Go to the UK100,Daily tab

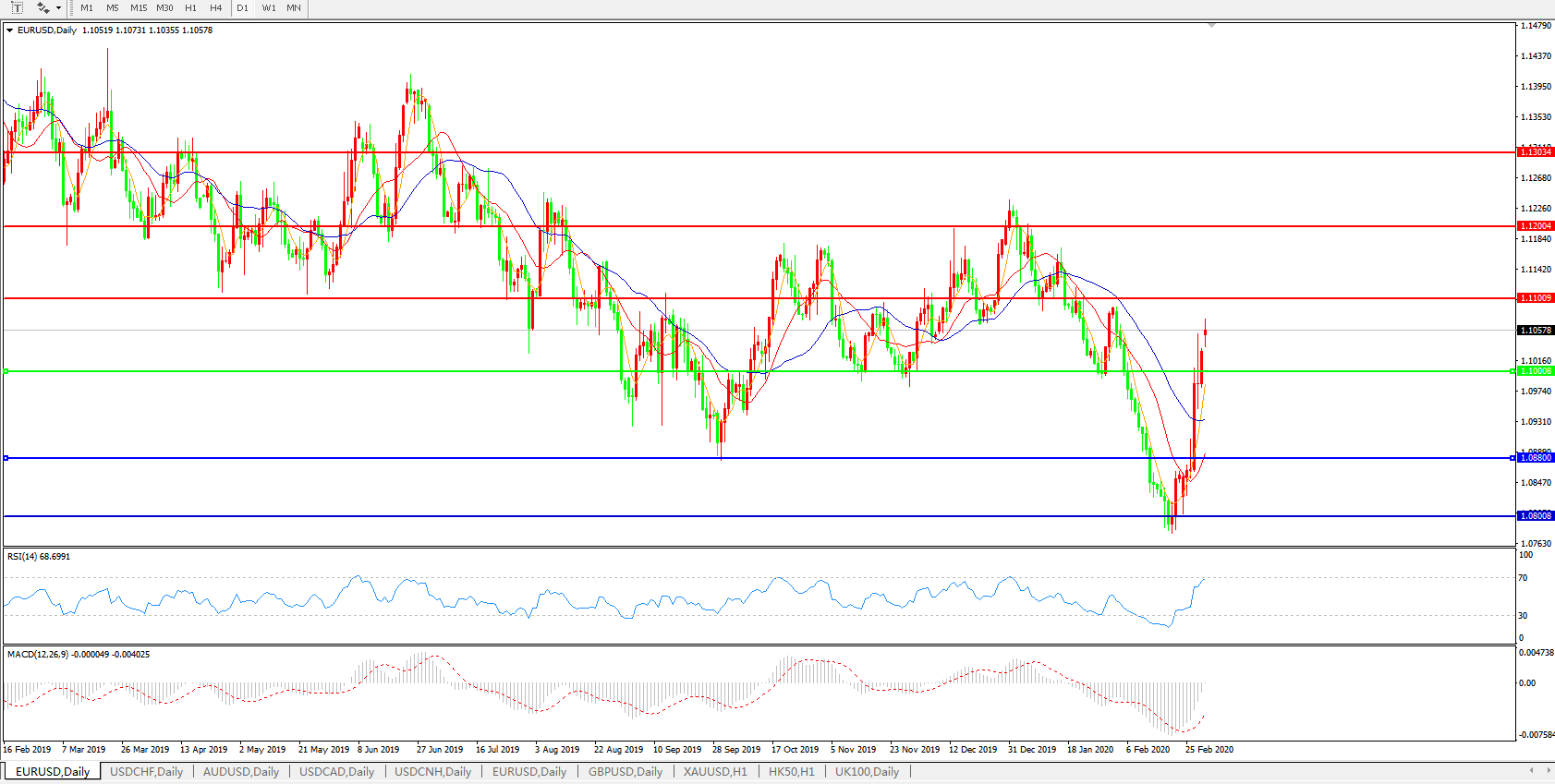point(866,772)
